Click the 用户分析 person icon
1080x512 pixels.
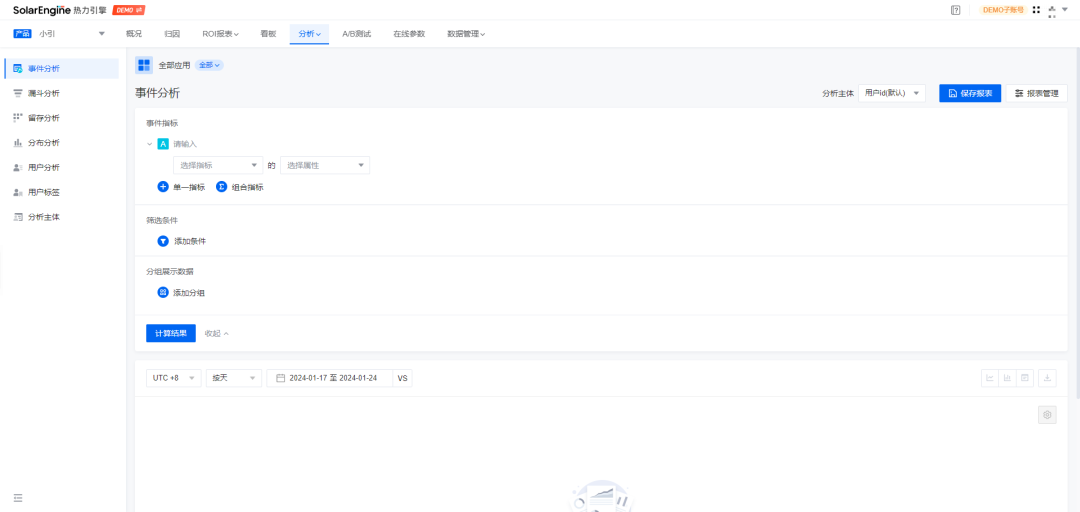(18, 167)
